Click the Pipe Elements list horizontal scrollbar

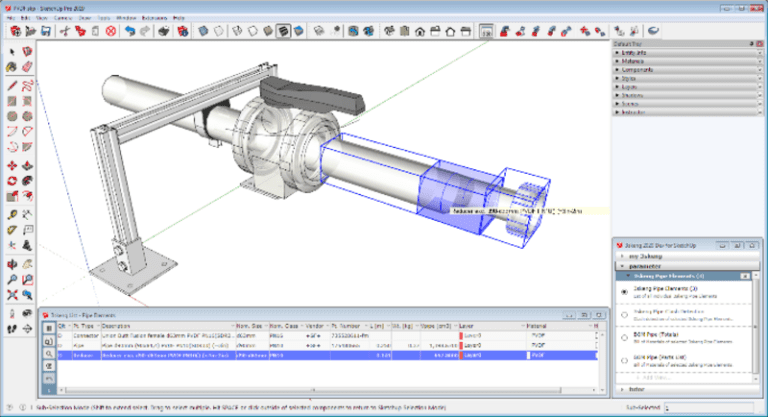[313, 390]
